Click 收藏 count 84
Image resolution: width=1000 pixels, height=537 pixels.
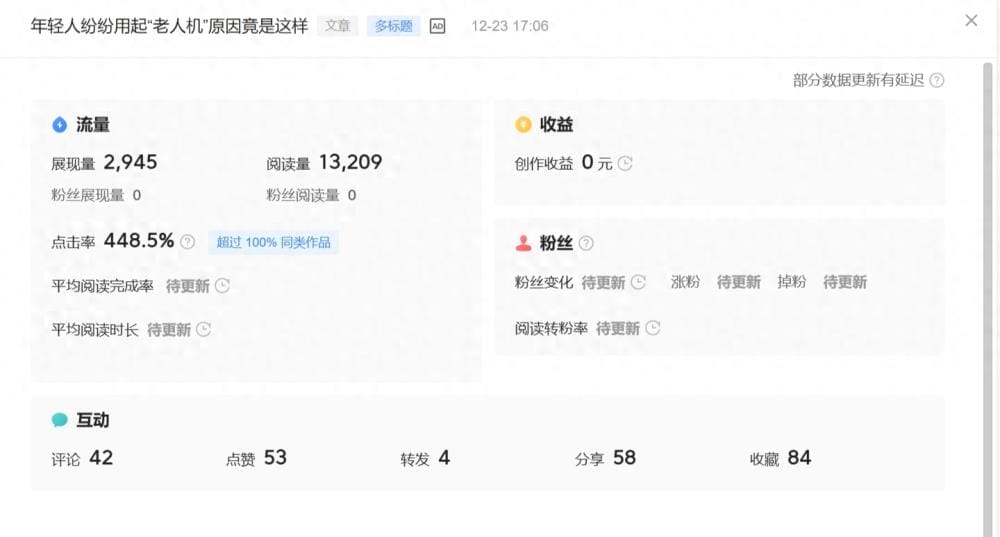[x=799, y=458]
